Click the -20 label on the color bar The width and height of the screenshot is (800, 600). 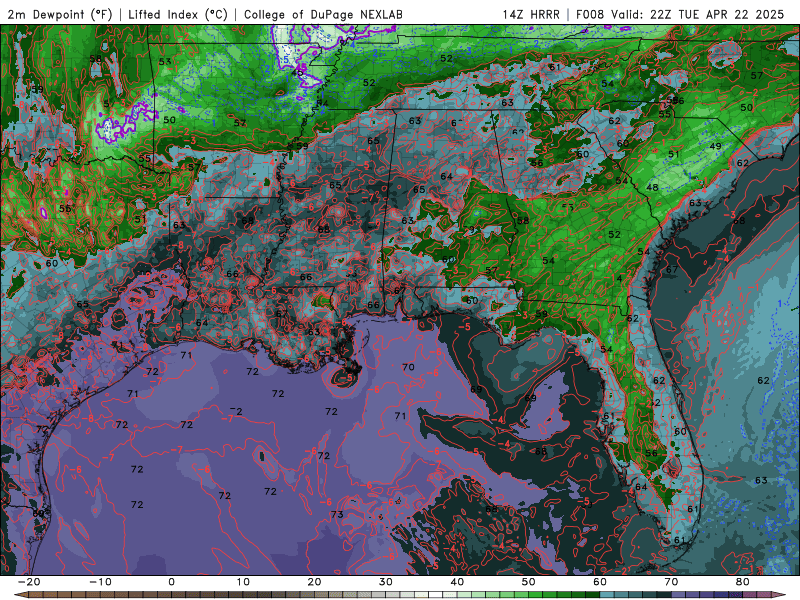(29, 582)
